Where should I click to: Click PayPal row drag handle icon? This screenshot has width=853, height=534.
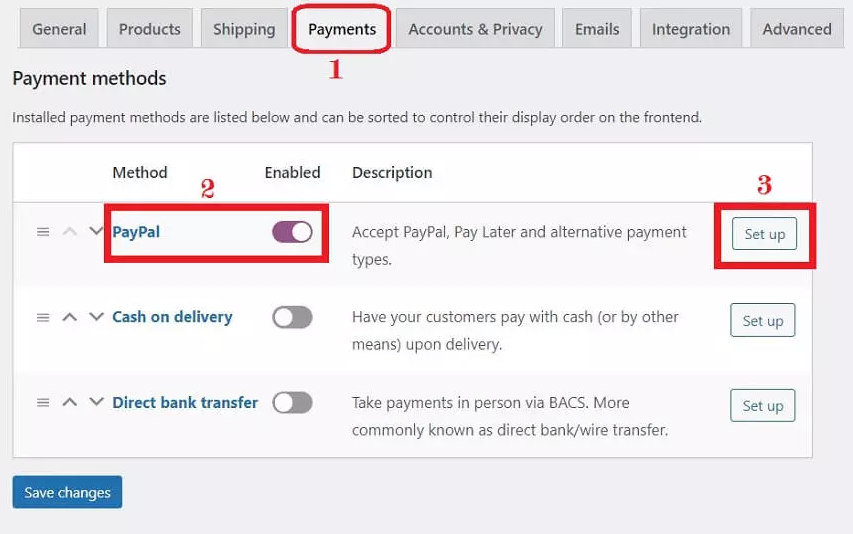43,232
